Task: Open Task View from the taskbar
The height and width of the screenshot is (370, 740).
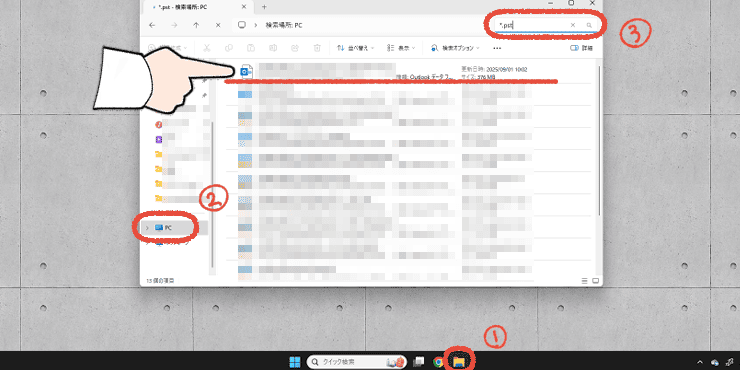Action: (x=418, y=362)
